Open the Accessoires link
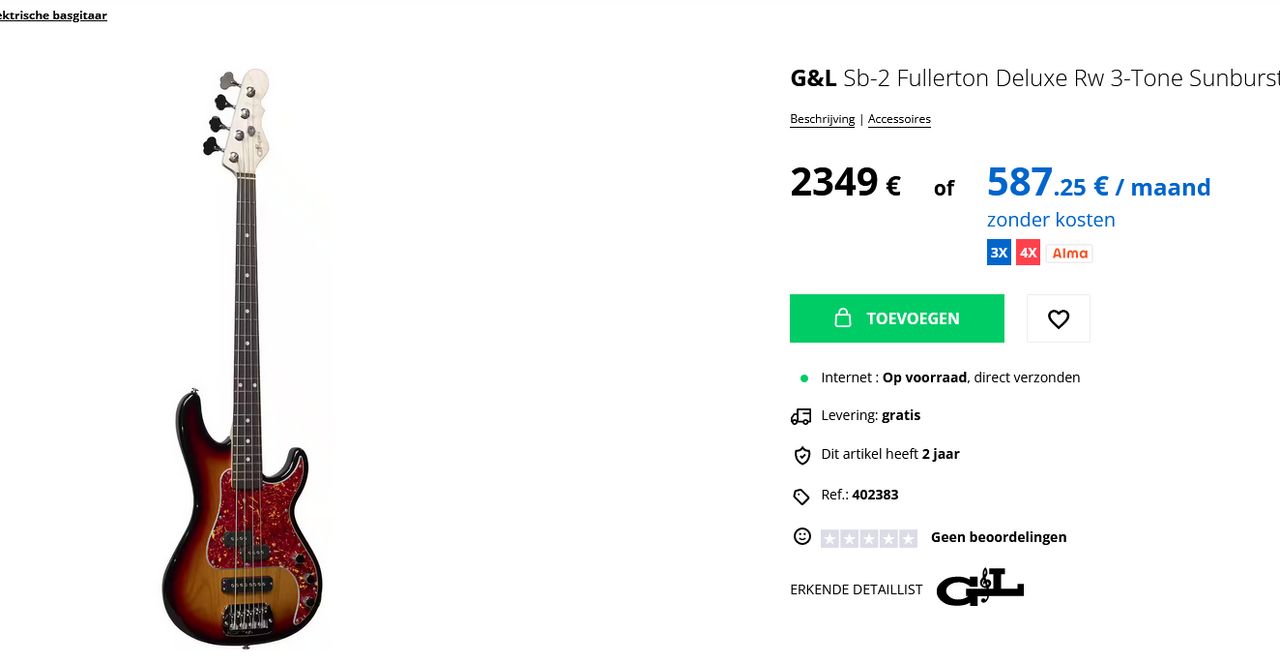This screenshot has width=1280, height=664. [899, 119]
